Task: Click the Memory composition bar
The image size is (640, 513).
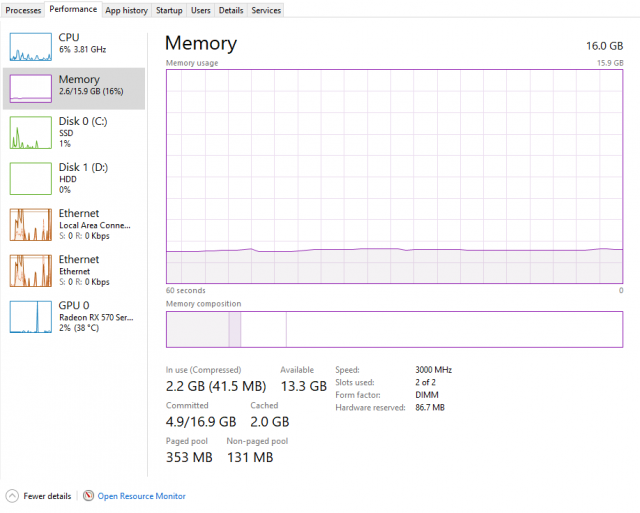Action: click(394, 329)
